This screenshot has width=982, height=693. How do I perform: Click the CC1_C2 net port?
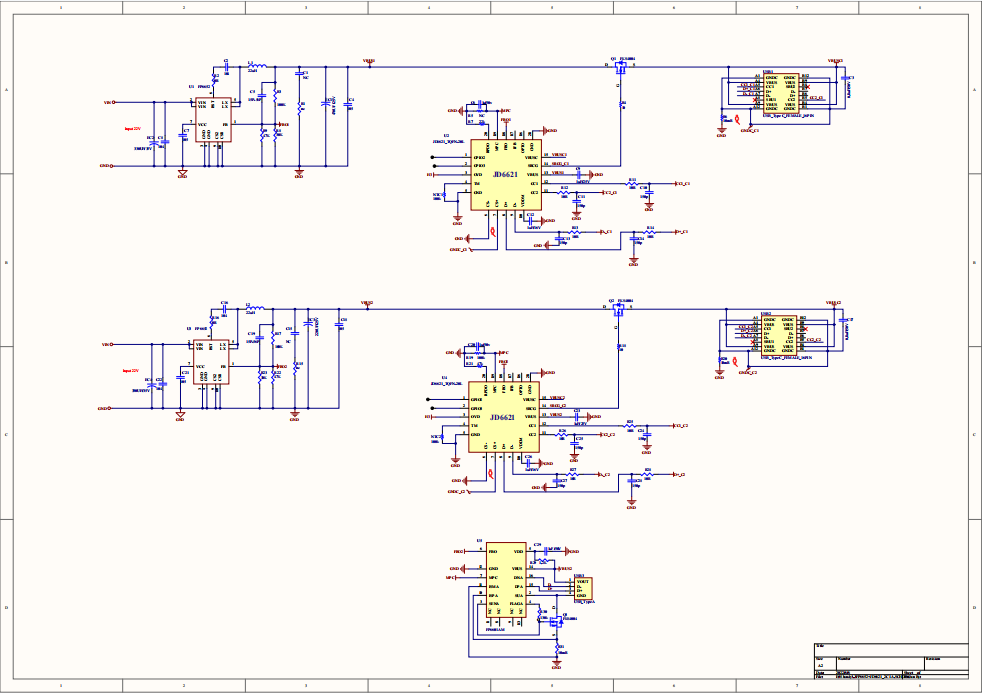pos(680,426)
